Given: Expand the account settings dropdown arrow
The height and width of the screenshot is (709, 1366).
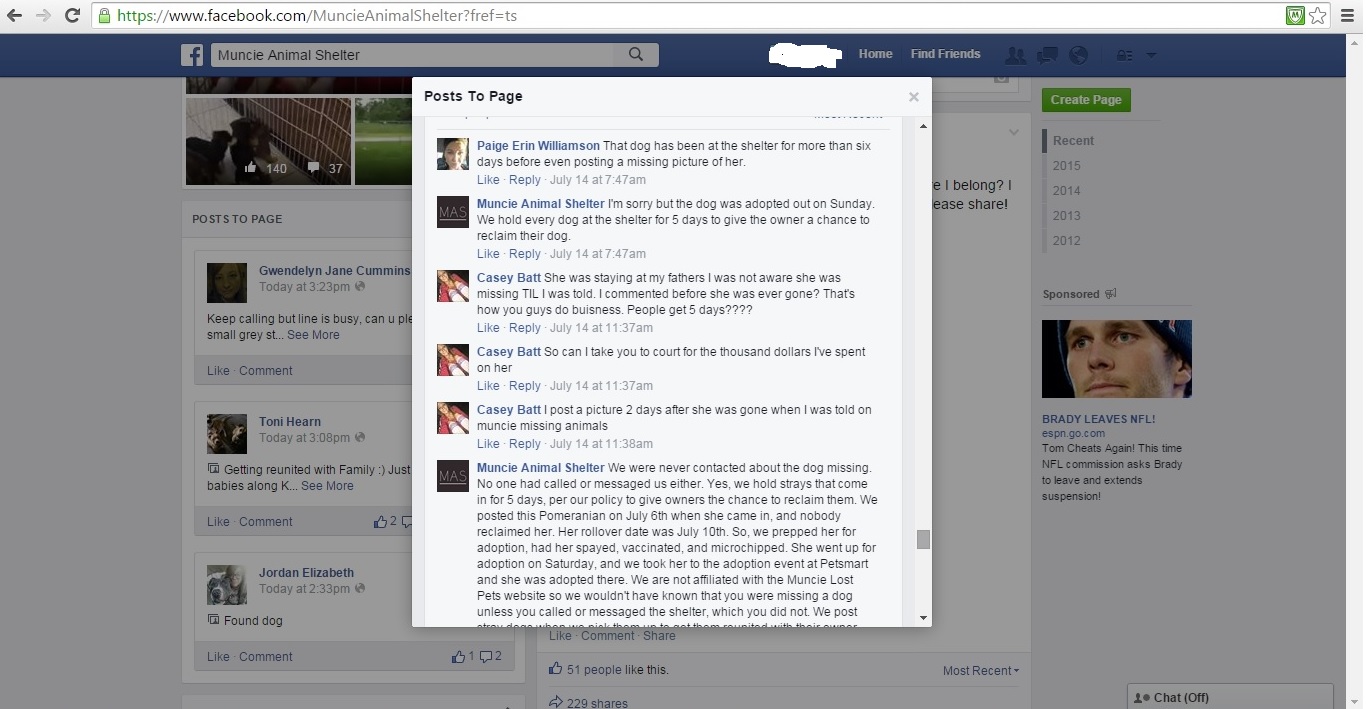Looking at the screenshot, I should [x=1151, y=55].
